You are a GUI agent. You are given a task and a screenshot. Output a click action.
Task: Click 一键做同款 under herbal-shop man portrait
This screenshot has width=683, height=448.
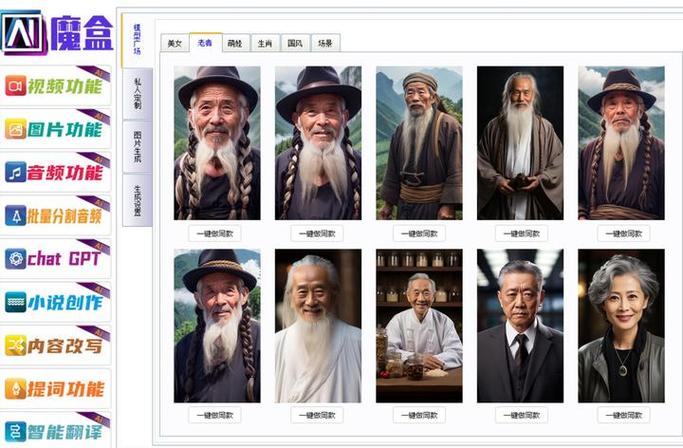pos(419,415)
